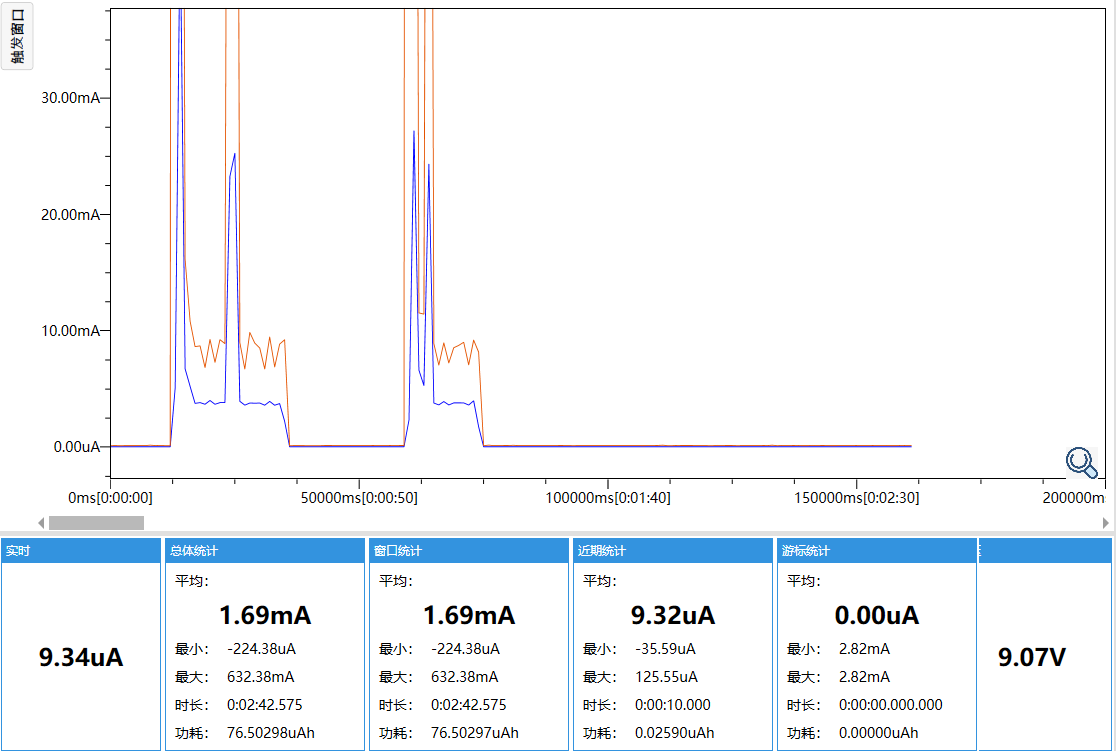Click the left arrow of horizontal scrollbar
Screen dimensions: 1116x751
point(41,523)
